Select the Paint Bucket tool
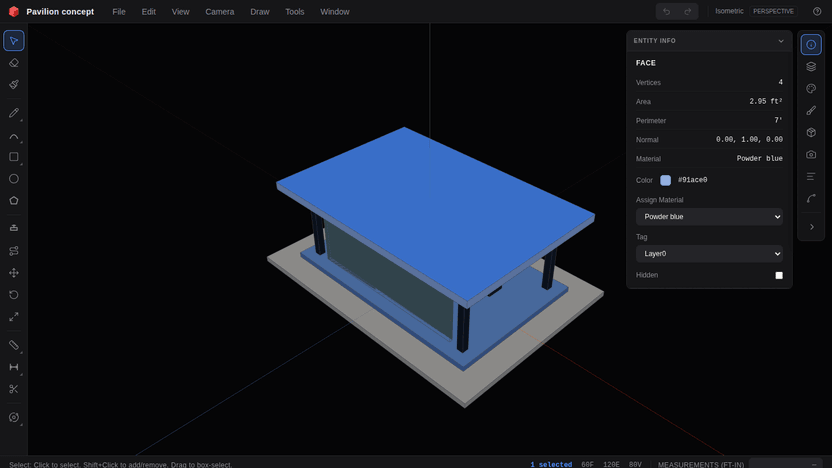 point(14,84)
